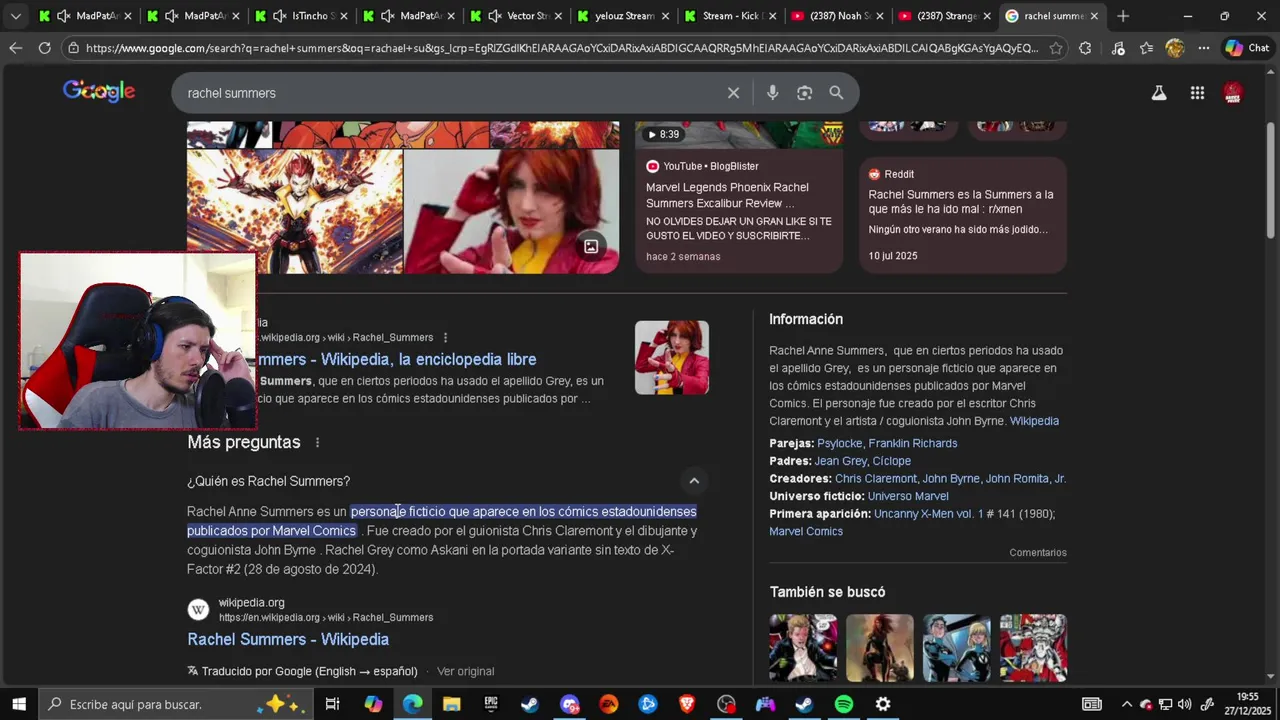Viewport: 1280px width, 720px height.
Task: Open the Universo Marvel link
Action: click(908, 496)
